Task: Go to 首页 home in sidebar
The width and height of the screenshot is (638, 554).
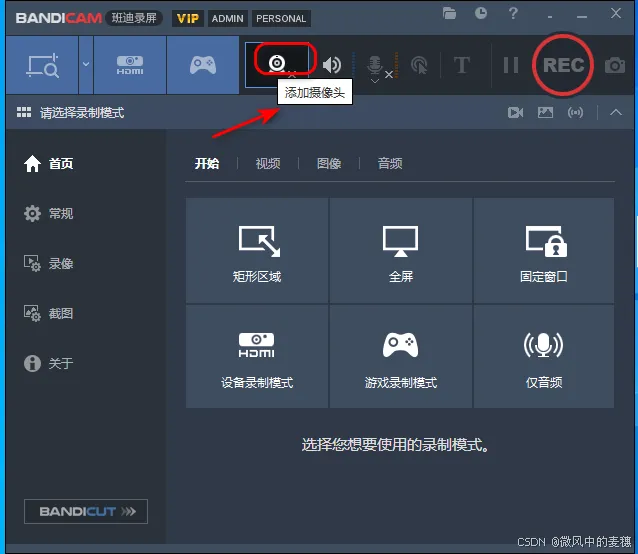Action: pos(49,164)
